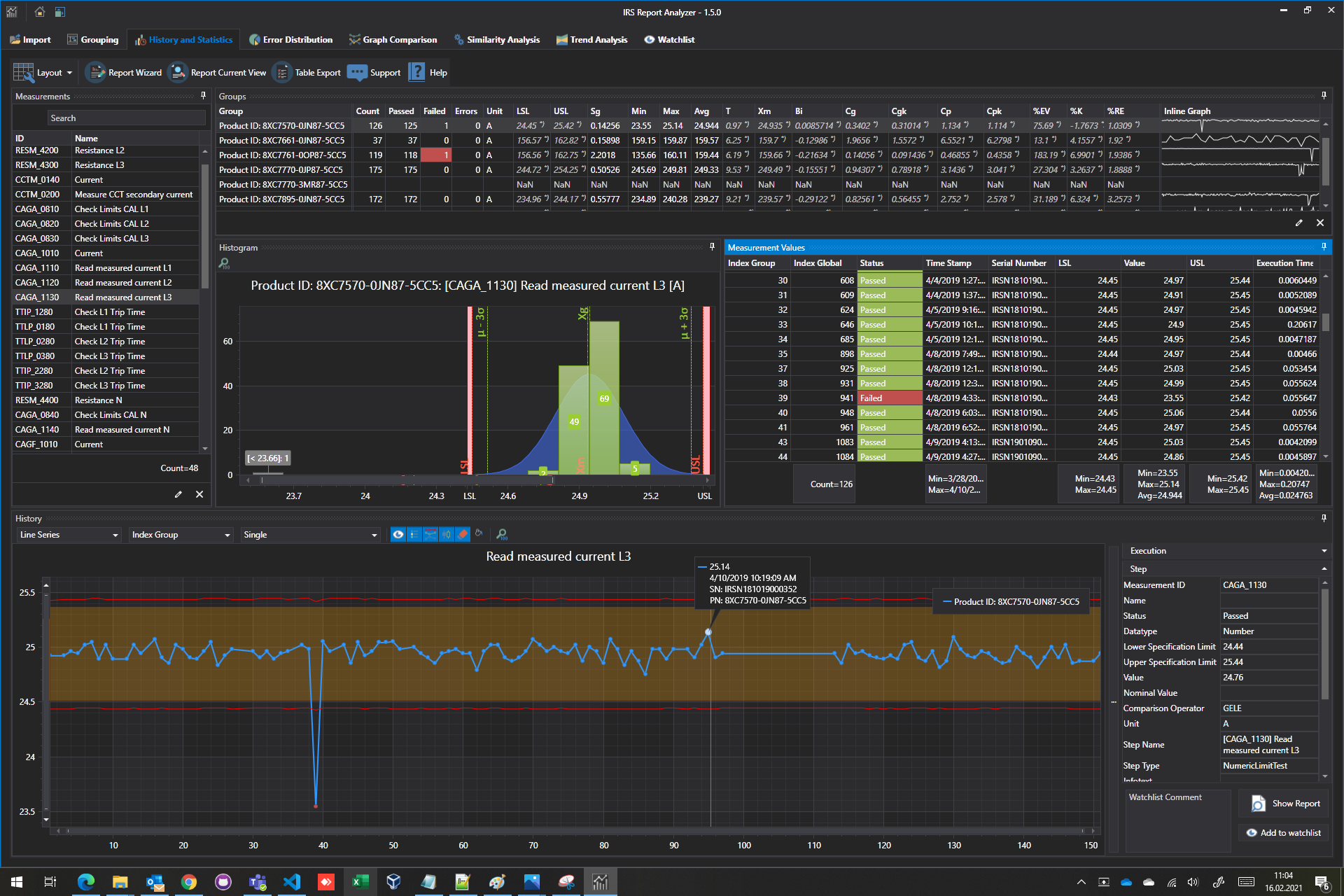1344x896 pixels.
Task: Click the refresh colors icon in History toolbar
Action: click(479, 534)
